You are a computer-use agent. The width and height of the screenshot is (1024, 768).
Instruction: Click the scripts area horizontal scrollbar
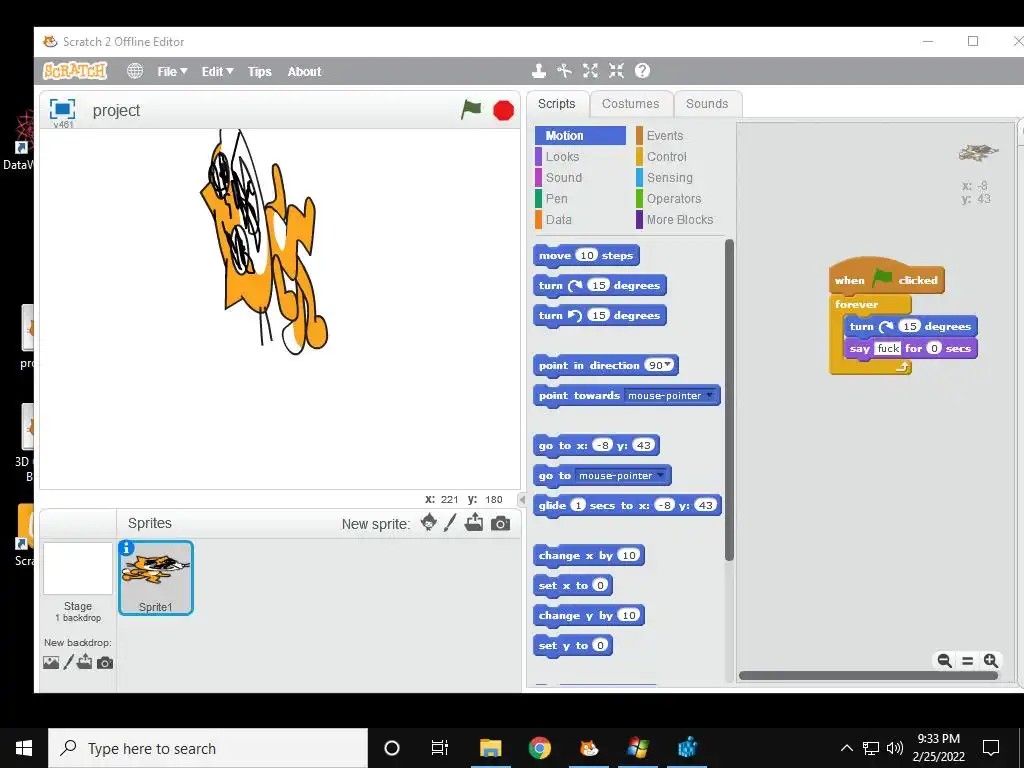pyautogui.click(x=868, y=675)
